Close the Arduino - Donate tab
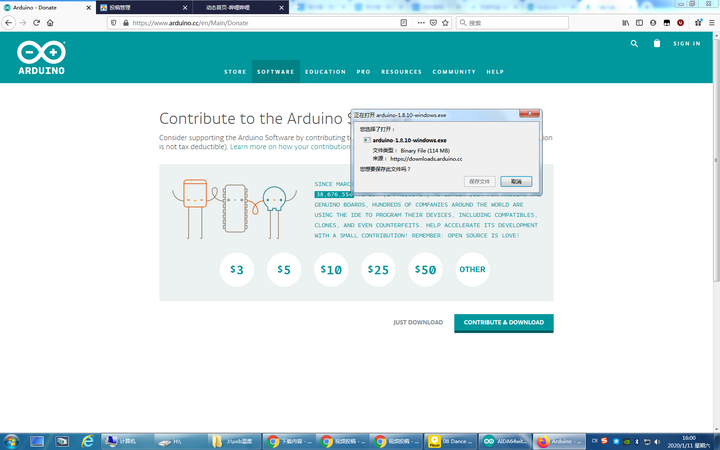 tap(89, 8)
